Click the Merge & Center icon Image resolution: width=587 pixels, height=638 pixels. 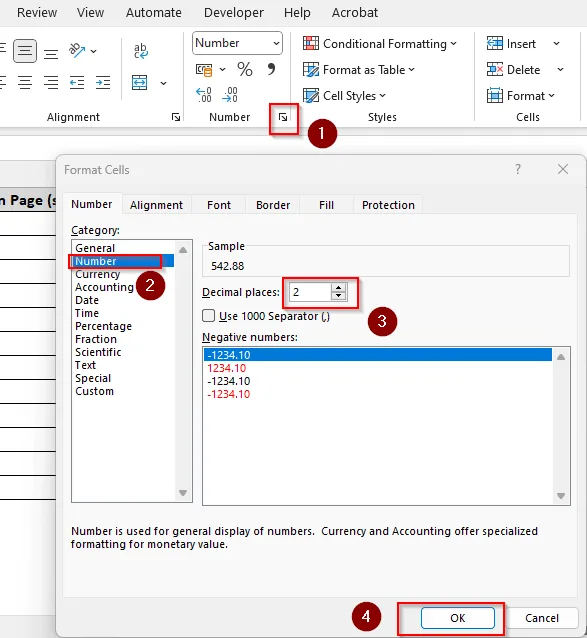pos(140,83)
